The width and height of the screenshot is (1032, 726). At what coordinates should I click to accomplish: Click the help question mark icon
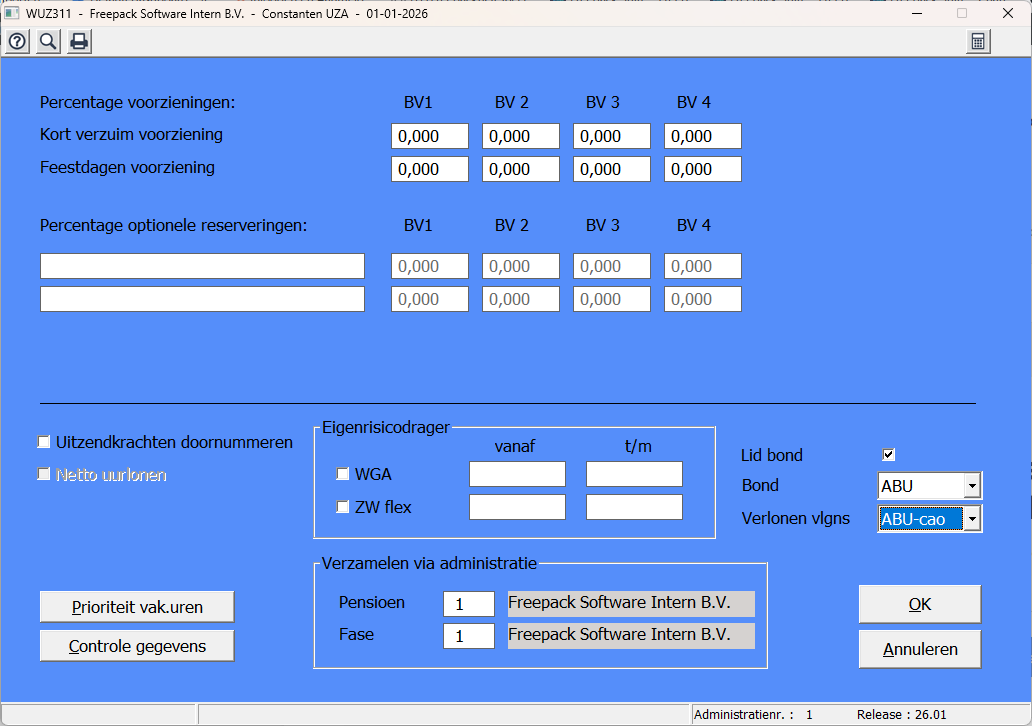click(x=17, y=41)
